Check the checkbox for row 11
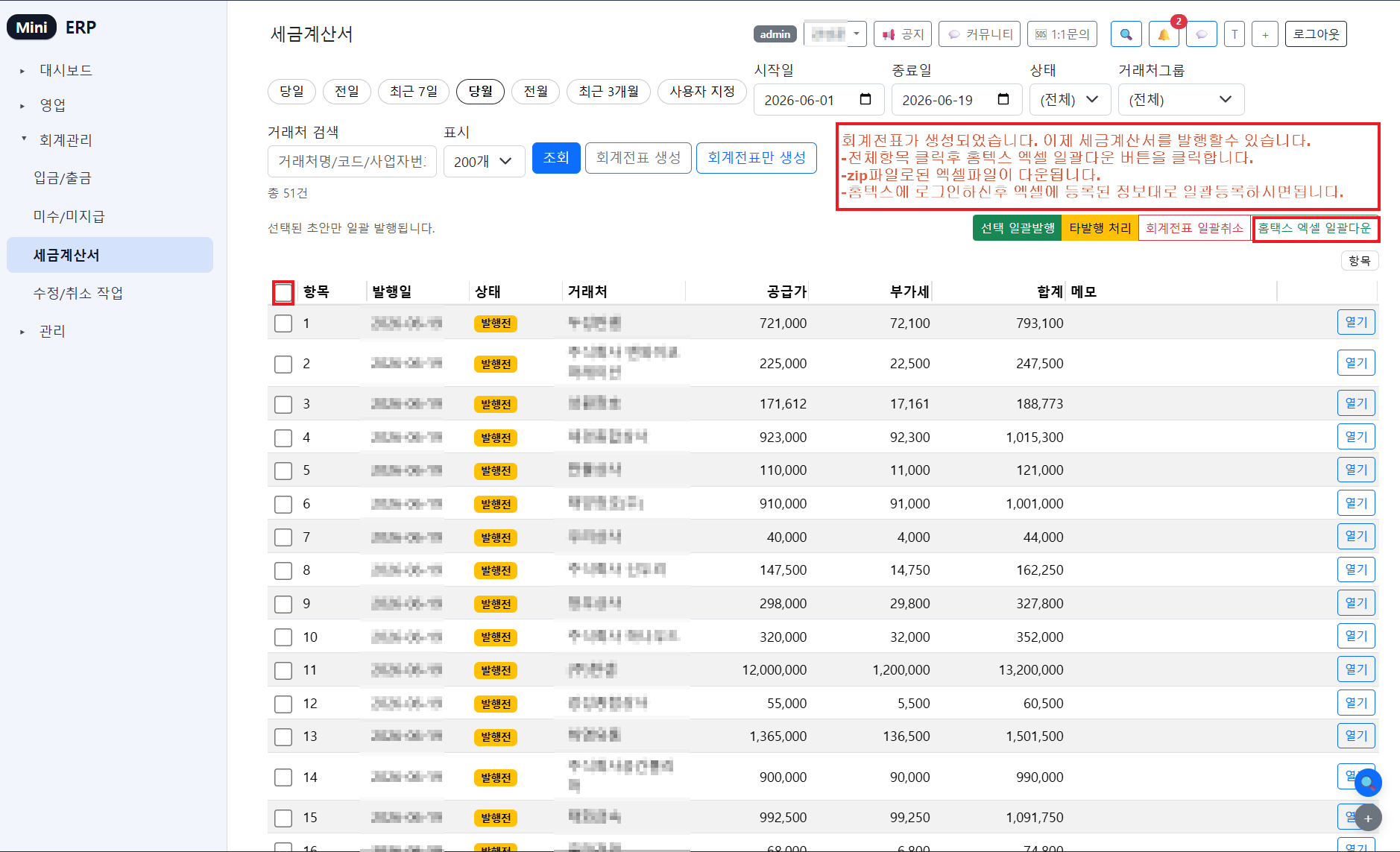 pos(283,670)
